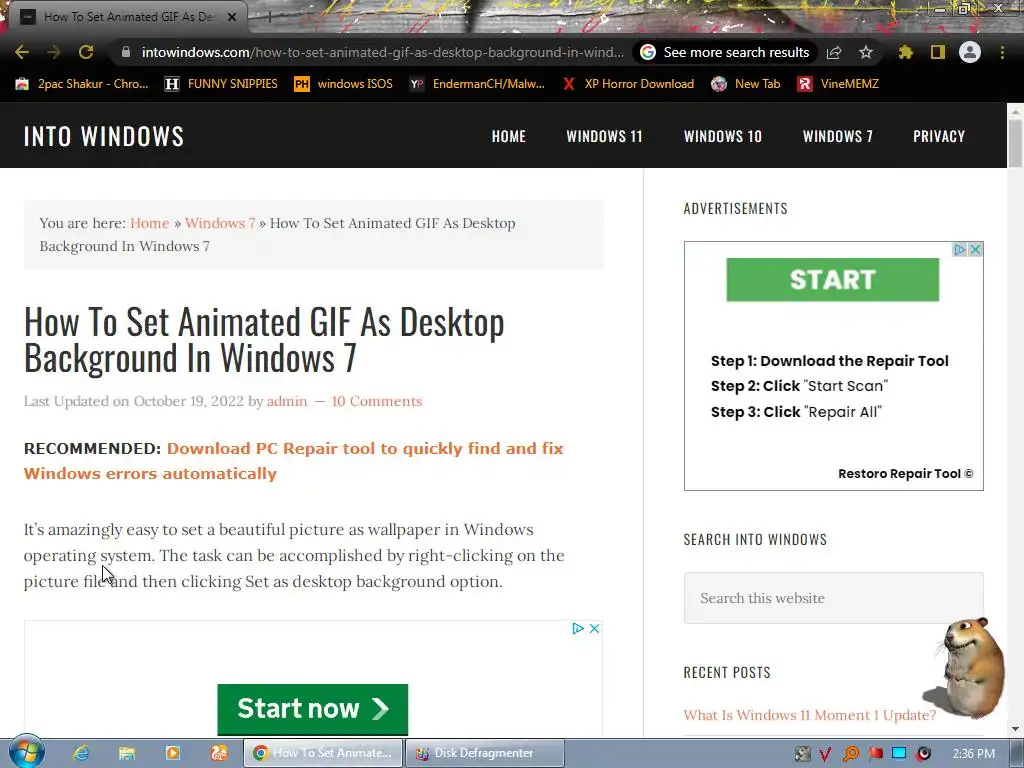The width and height of the screenshot is (1024, 768).
Task: Open the 2pac Shakur bookmark
Action: pyautogui.click(x=82, y=84)
